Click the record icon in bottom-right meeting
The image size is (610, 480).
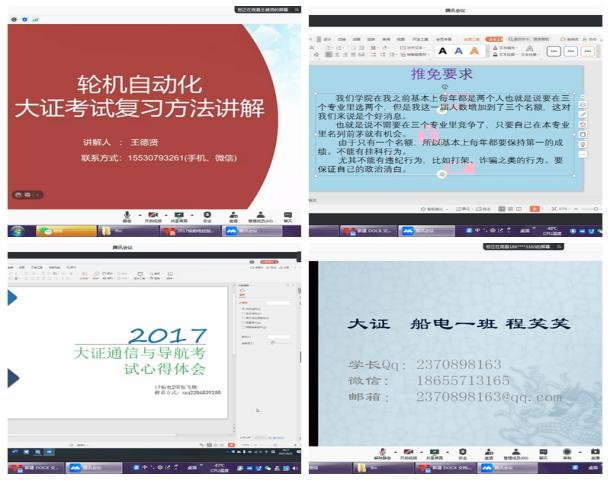(x=567, y=452)
